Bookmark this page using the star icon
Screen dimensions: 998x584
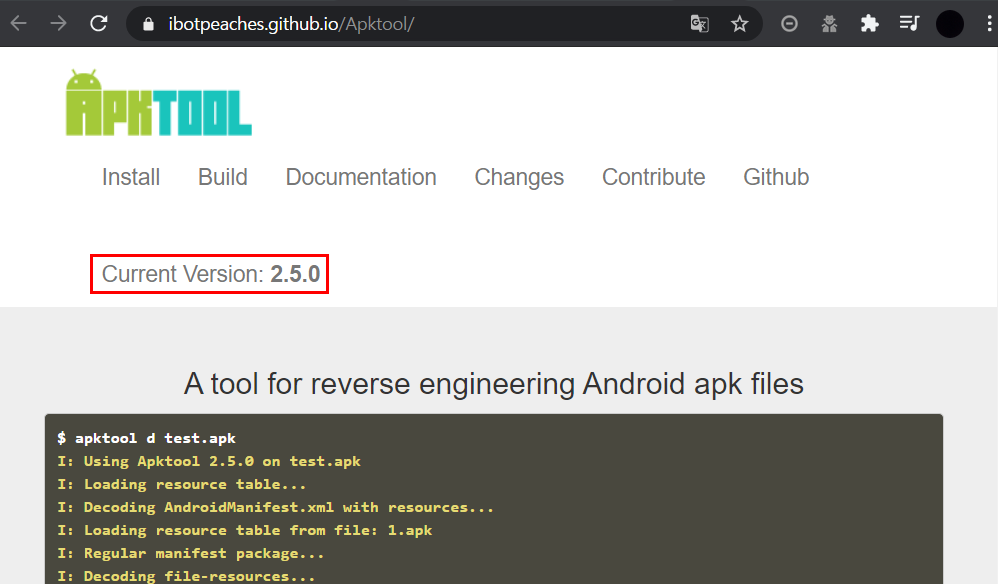[x=740, y=22]
